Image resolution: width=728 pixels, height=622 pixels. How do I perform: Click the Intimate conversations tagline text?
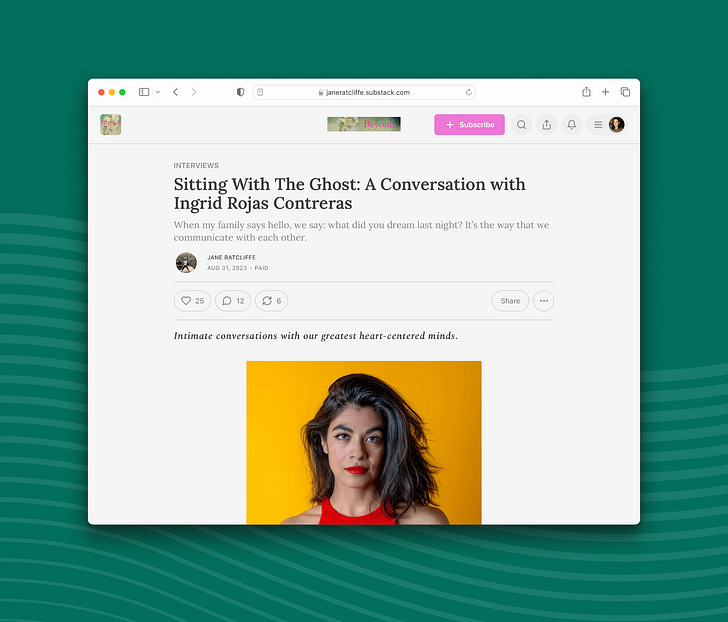pos(316,336)
